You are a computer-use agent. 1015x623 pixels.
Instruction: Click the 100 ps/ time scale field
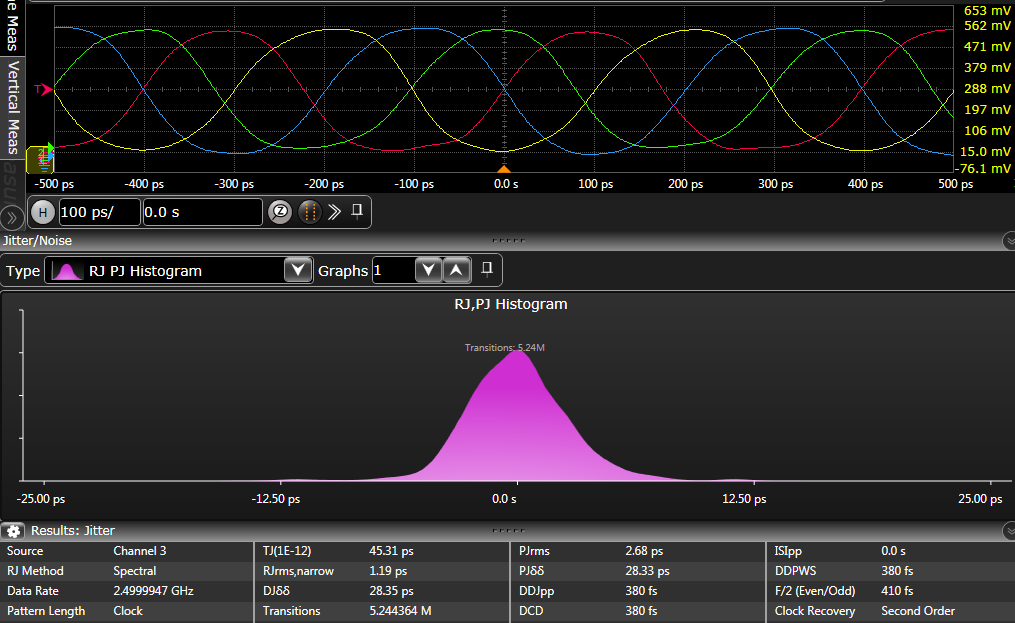[99, 212]
